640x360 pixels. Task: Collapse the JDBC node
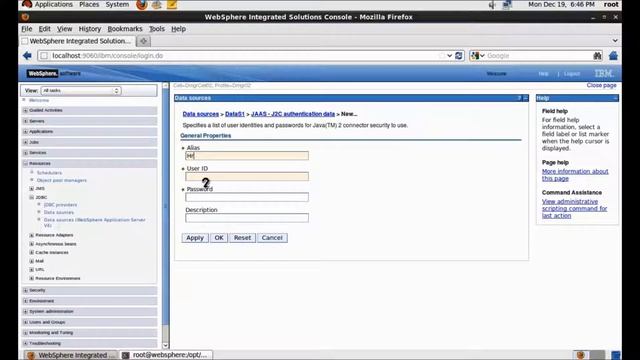(31, 198)
